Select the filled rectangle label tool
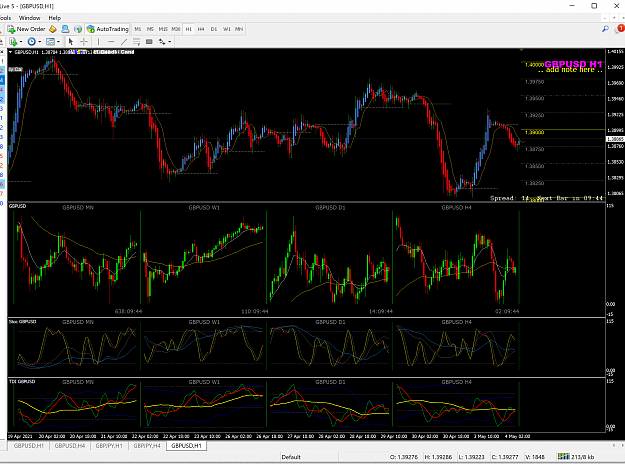 pos(149,41)
